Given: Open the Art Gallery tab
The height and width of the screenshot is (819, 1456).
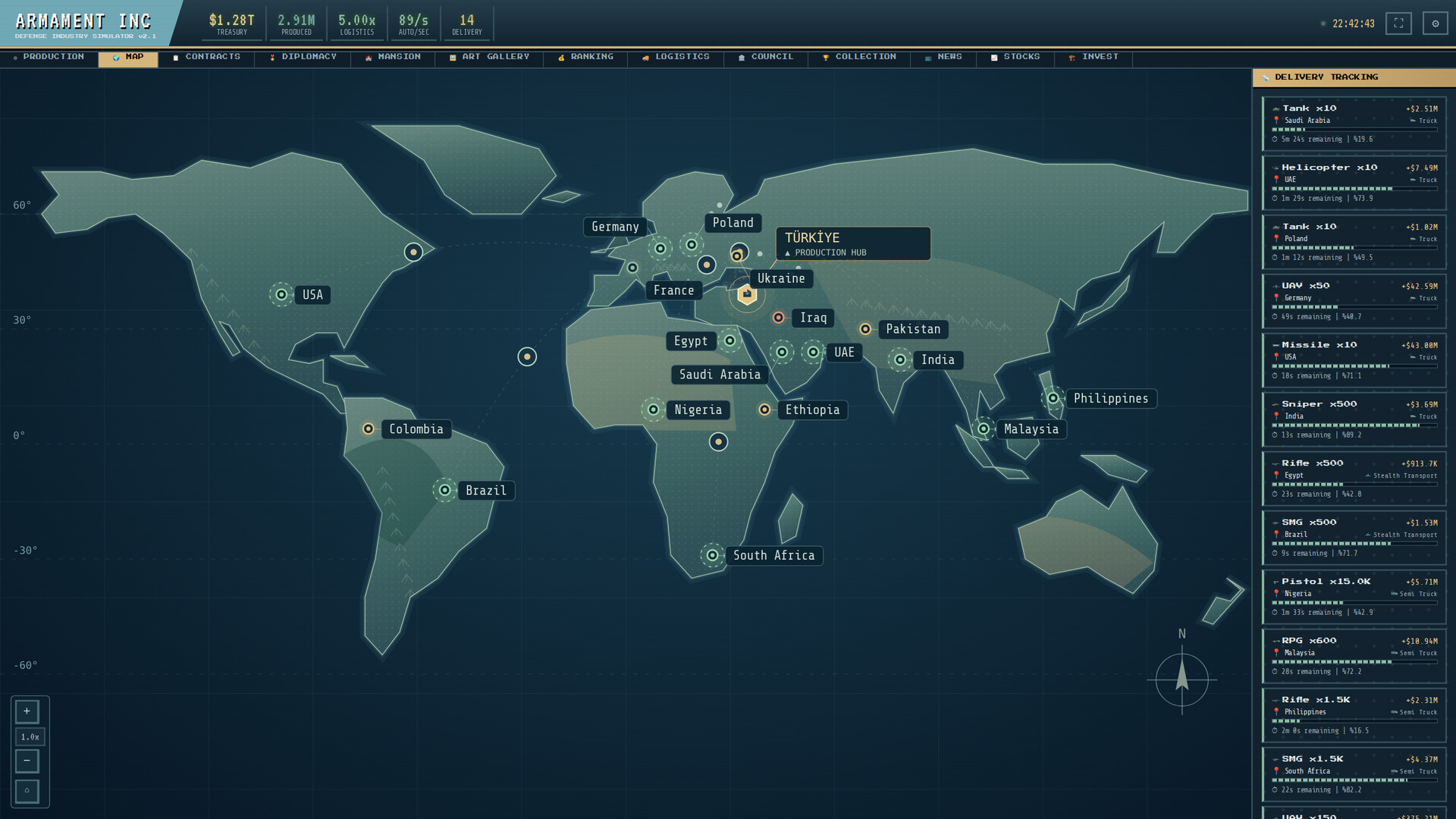Looking at the screenshot, I should (x=489, y=57).
